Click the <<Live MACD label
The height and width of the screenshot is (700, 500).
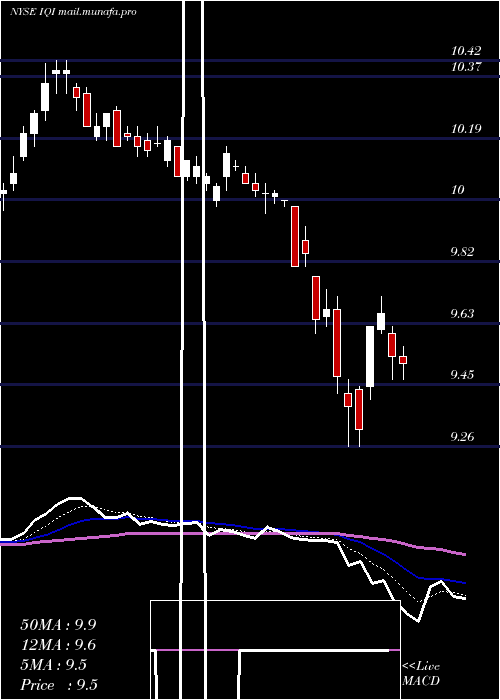click(421, 674)
